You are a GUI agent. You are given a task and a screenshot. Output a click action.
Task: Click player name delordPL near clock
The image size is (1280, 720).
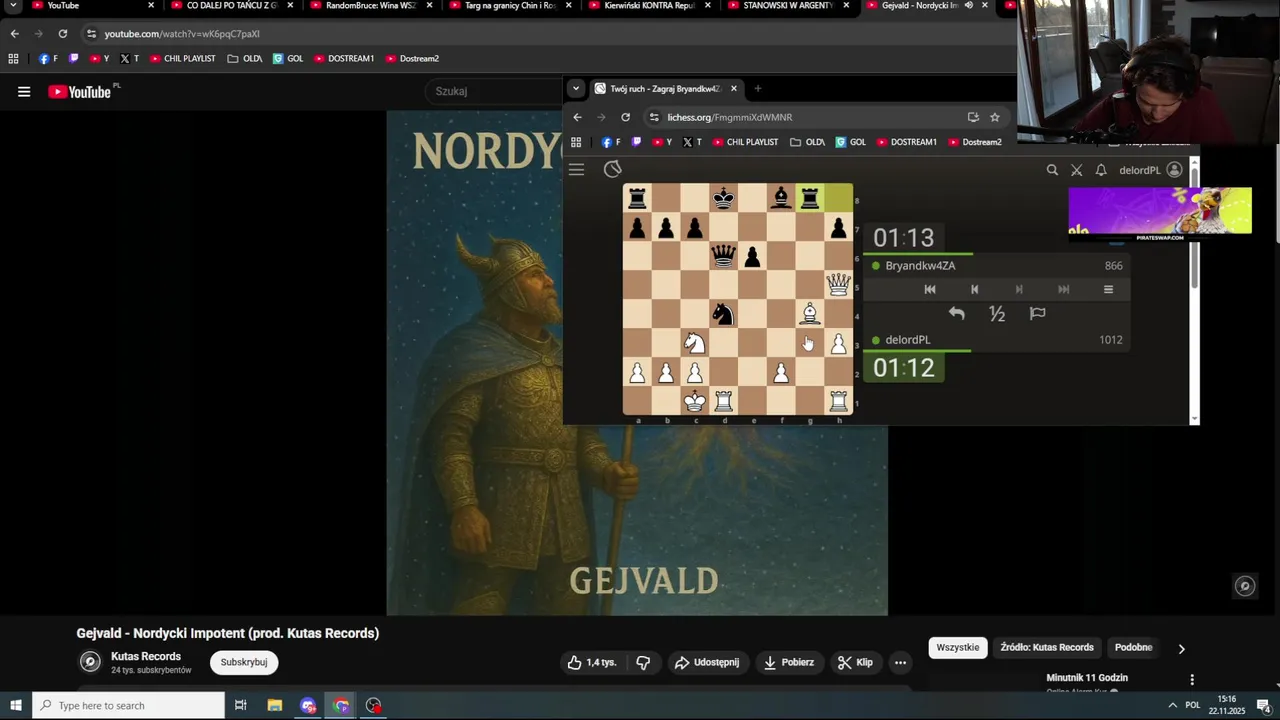click(907, 340)
